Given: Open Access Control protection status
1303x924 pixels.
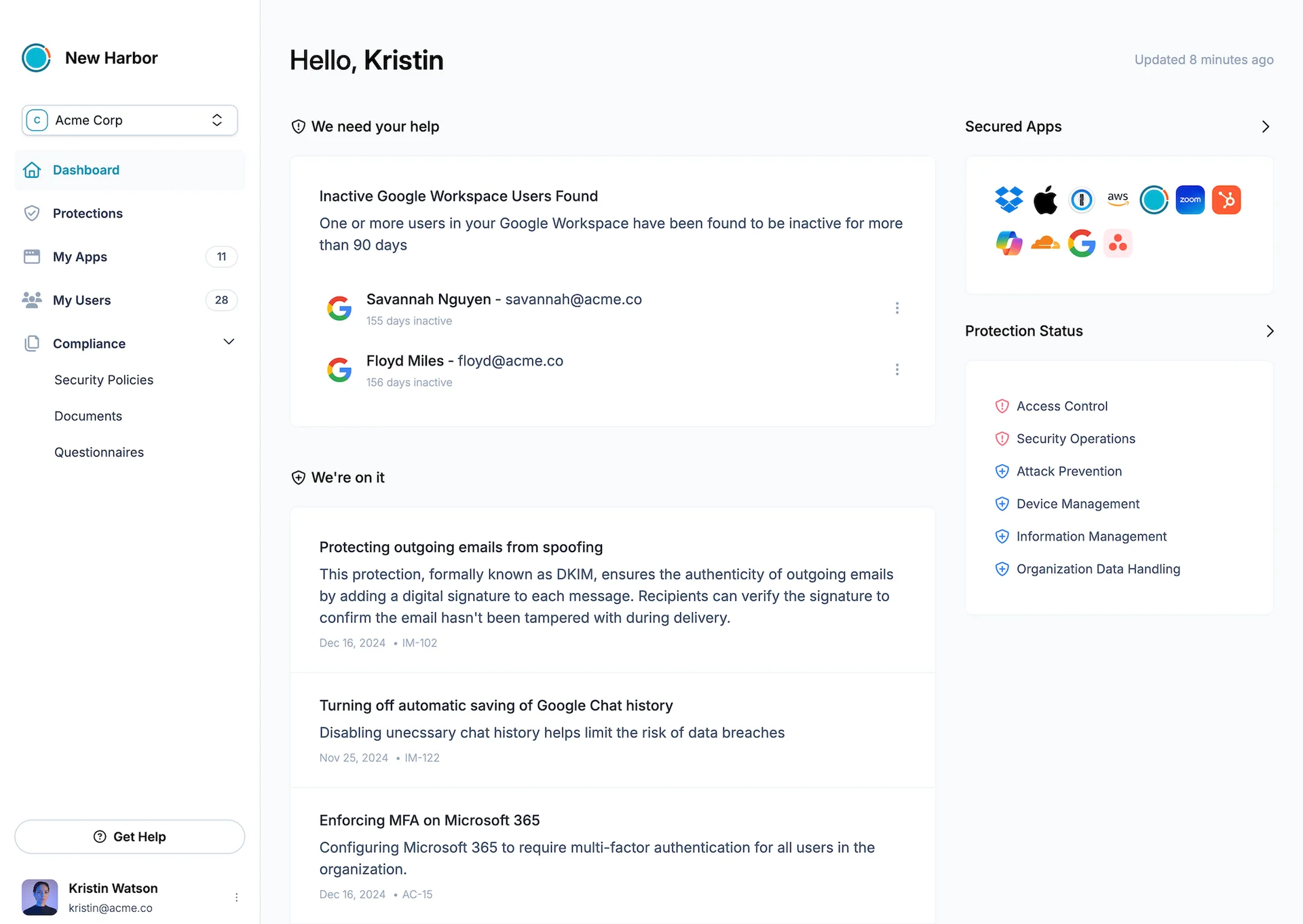Looking at the screenshot, I should [1061, 406].
